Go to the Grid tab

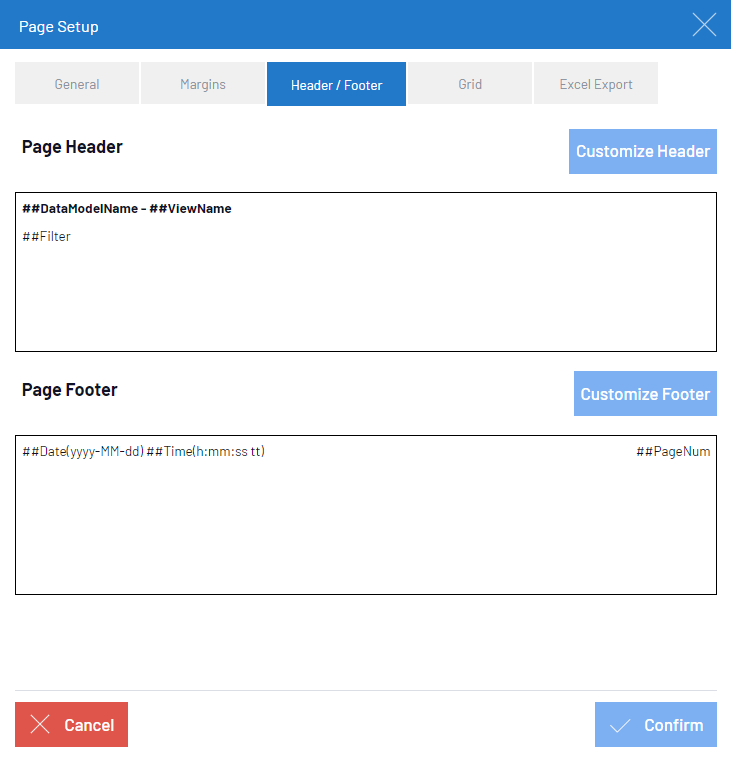pos(470,84)
